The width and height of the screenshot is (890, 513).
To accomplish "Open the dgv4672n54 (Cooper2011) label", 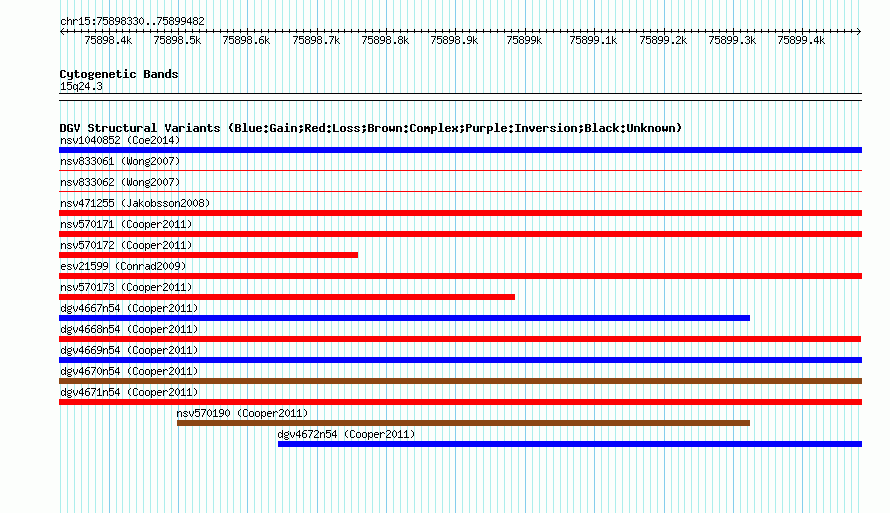I will pos(346,434).
